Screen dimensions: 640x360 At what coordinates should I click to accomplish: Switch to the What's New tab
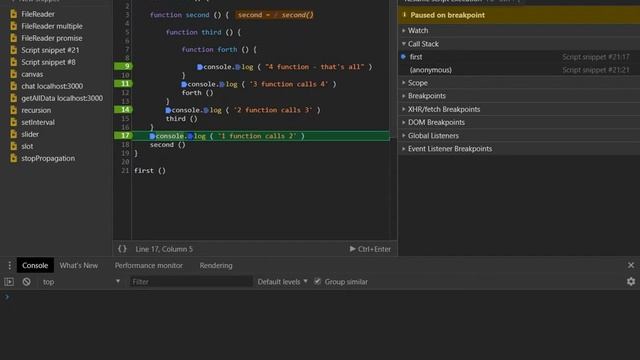pos(78,265)
